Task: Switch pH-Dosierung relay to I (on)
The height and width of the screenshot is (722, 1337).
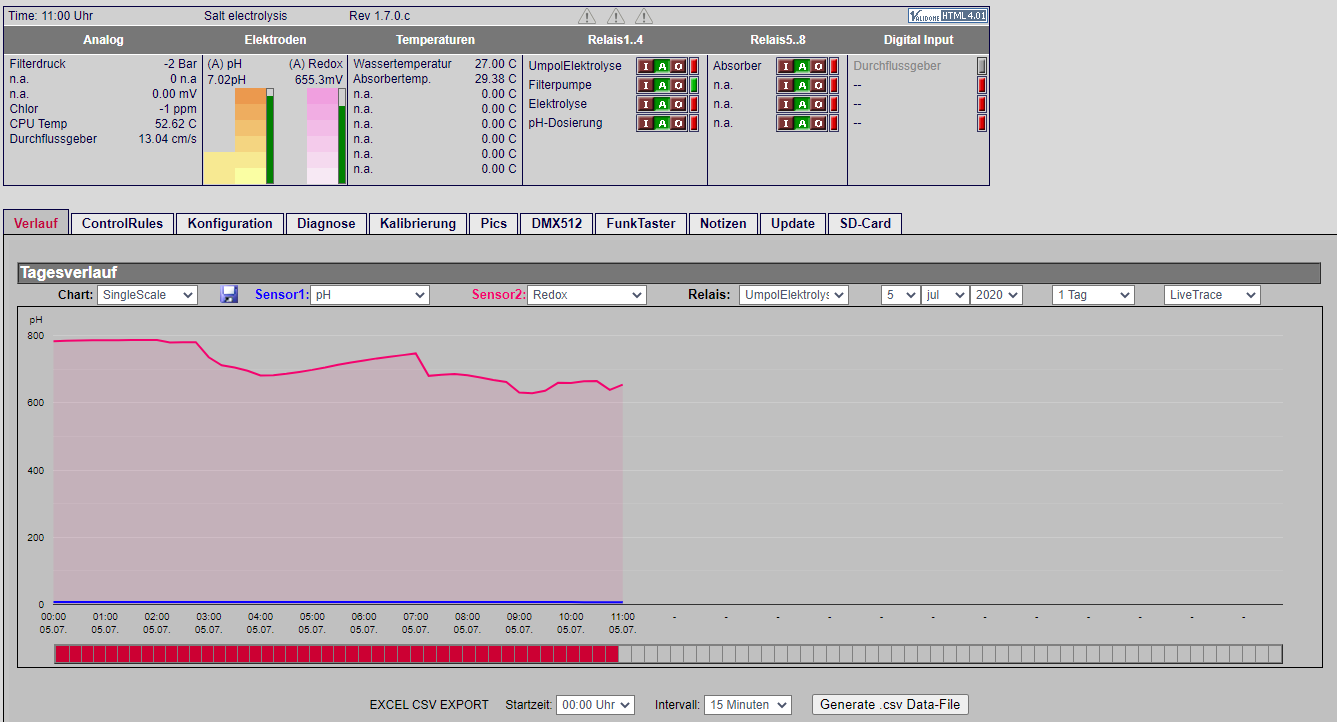Action: [x=646, y=123]
